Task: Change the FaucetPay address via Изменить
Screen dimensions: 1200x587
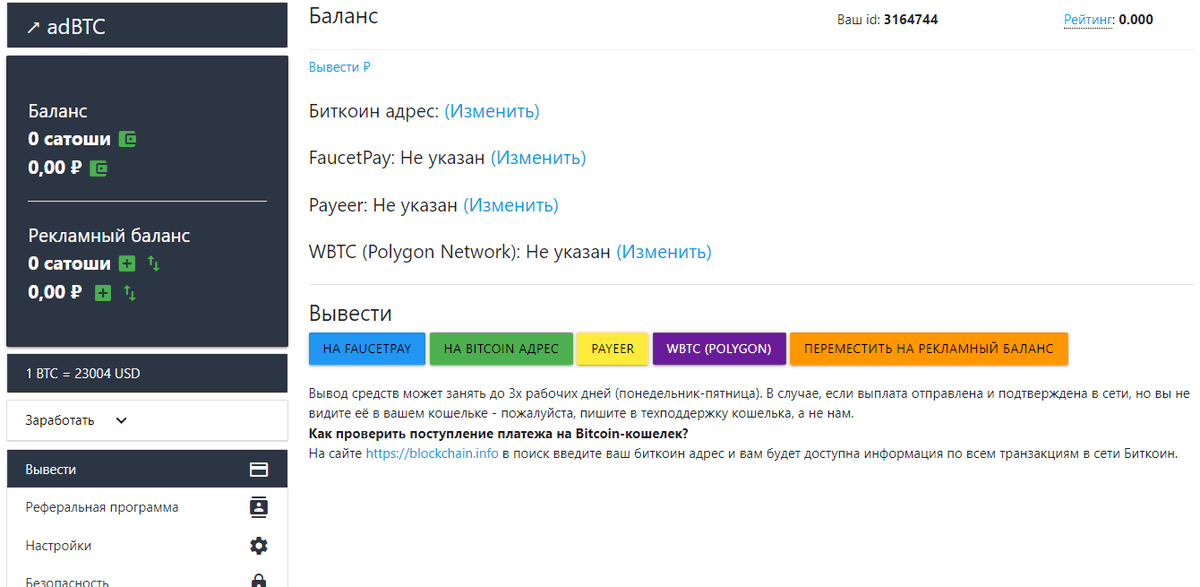Action: point(538,158)
